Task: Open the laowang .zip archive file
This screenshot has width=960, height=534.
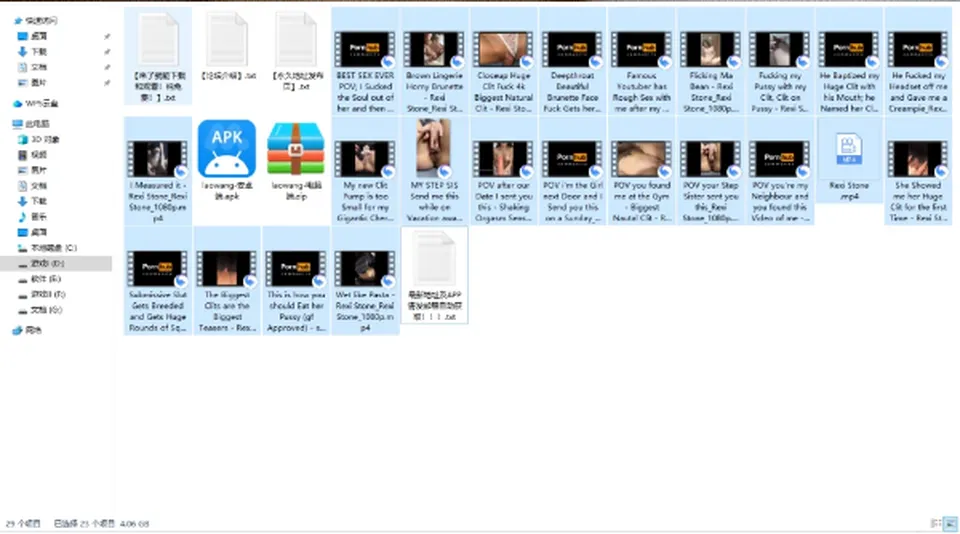Action: tap(296, 160)
